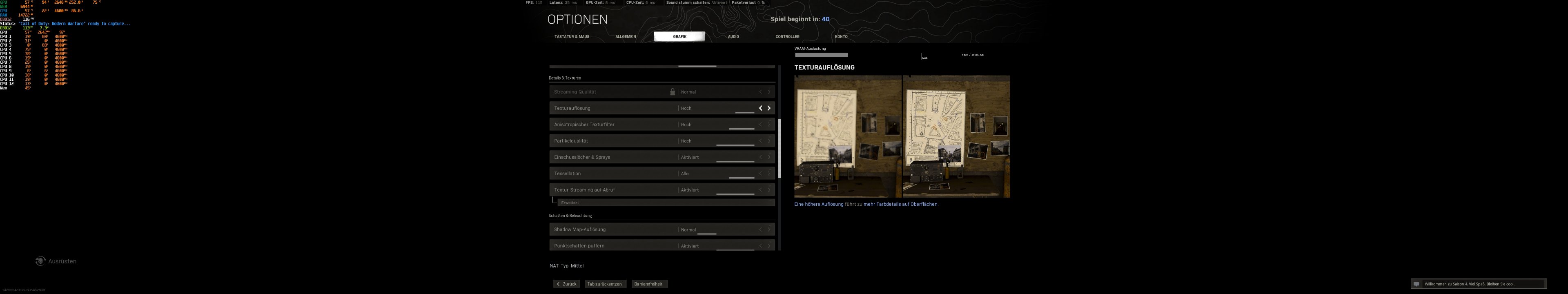The image size is (1568, 294).
Task: Switch to the Allgemein tab
Action: coord(625,36)
